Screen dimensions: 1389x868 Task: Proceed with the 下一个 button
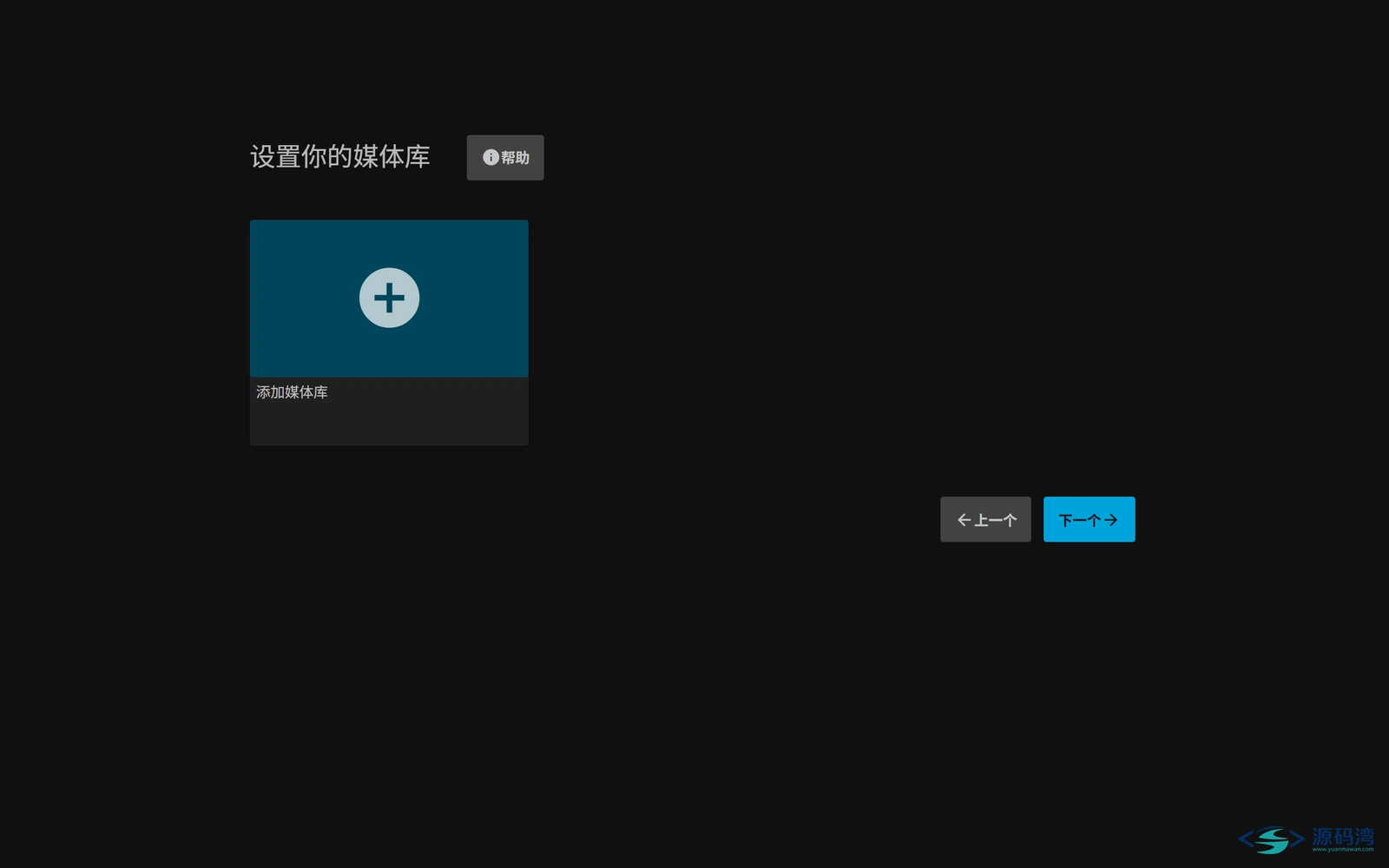tap(1089, 519)
